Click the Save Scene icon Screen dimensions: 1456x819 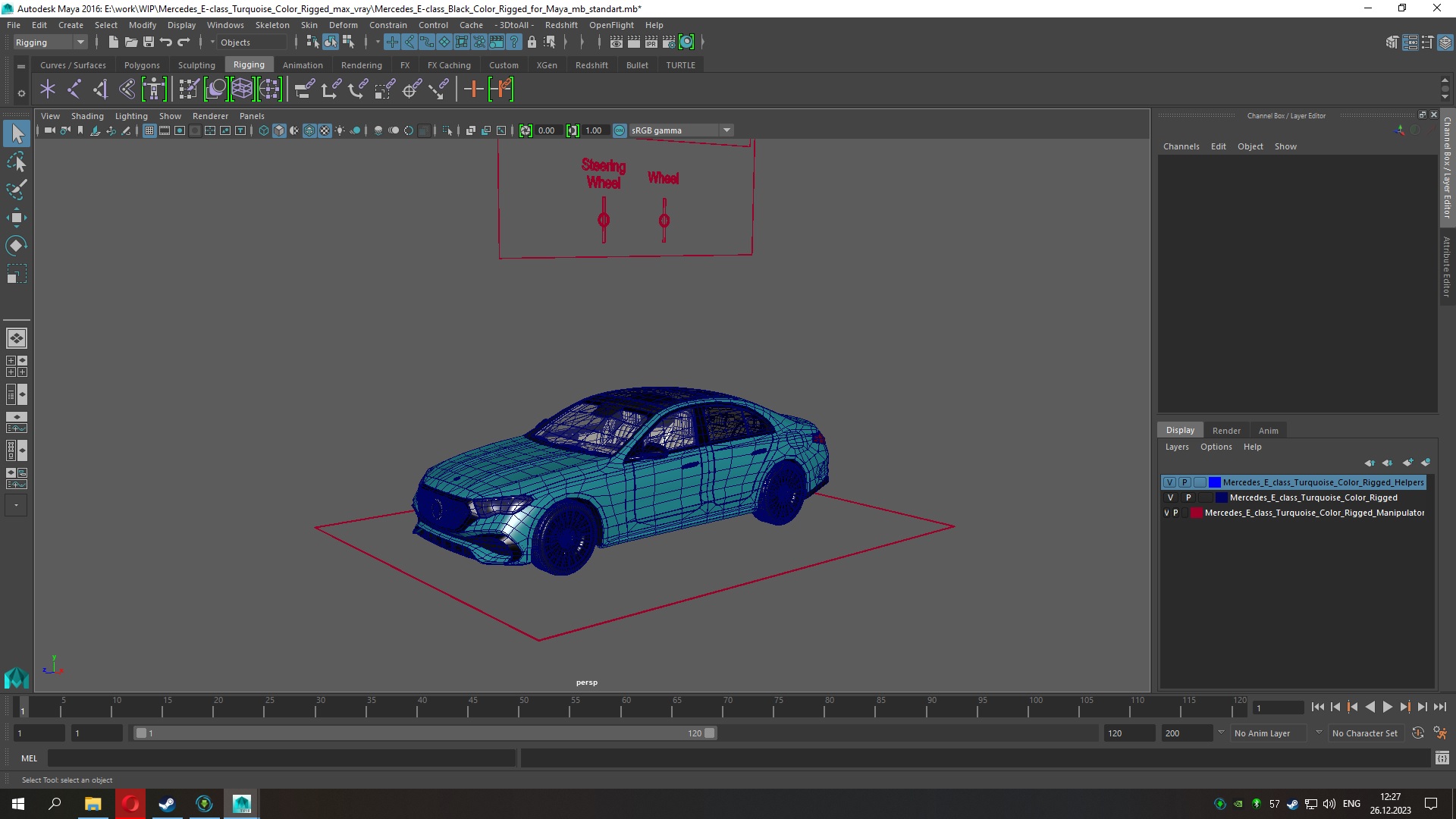click(x=149, y=42)
